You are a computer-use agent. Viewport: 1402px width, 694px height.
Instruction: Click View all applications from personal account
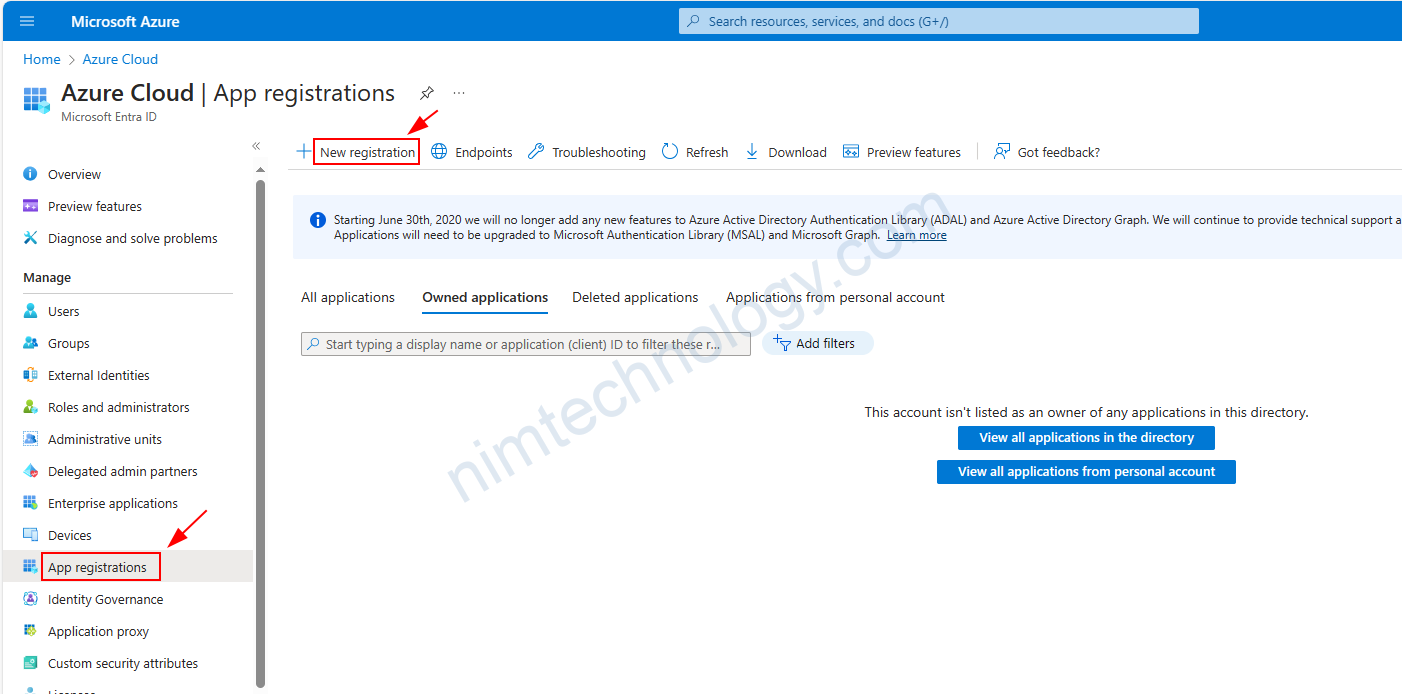(x=1086, y=472)
